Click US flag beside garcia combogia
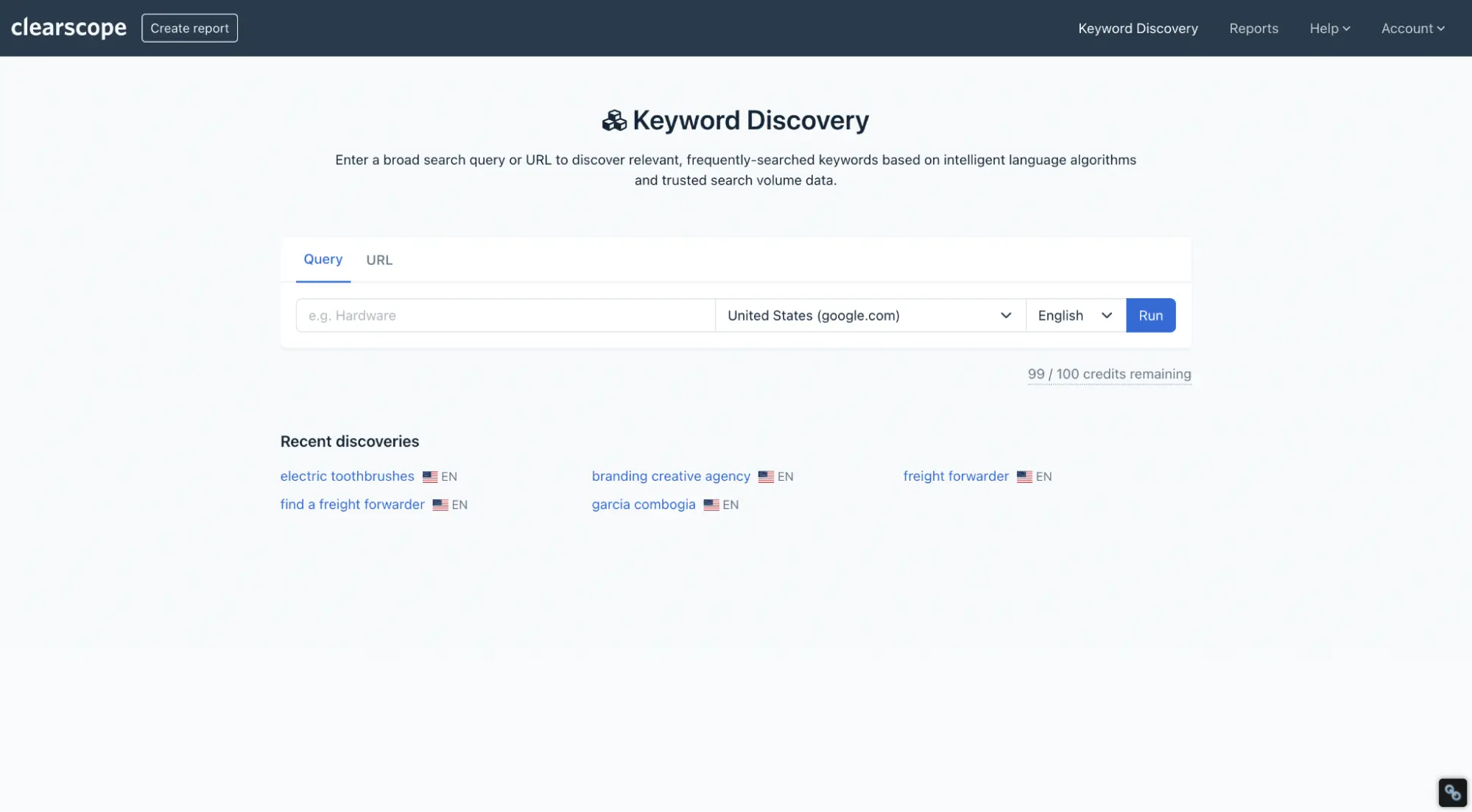Image resolution: width=1472 pixels, height=812 pixels. click(711, 505)
